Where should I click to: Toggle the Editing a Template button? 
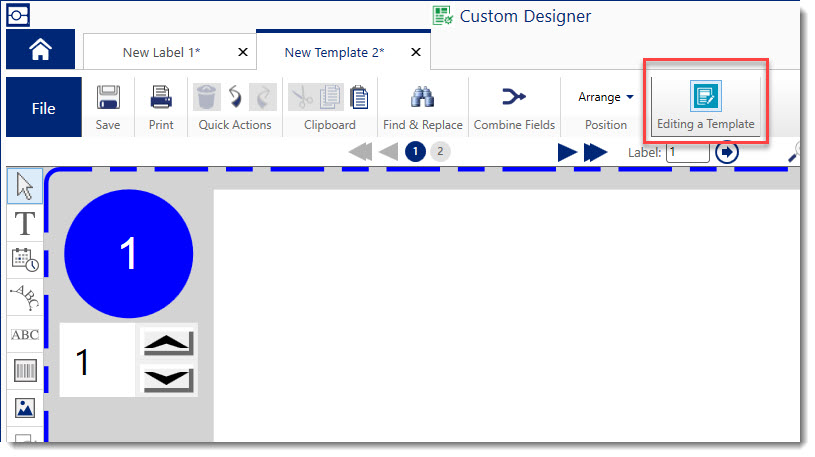tap(706, 106)
